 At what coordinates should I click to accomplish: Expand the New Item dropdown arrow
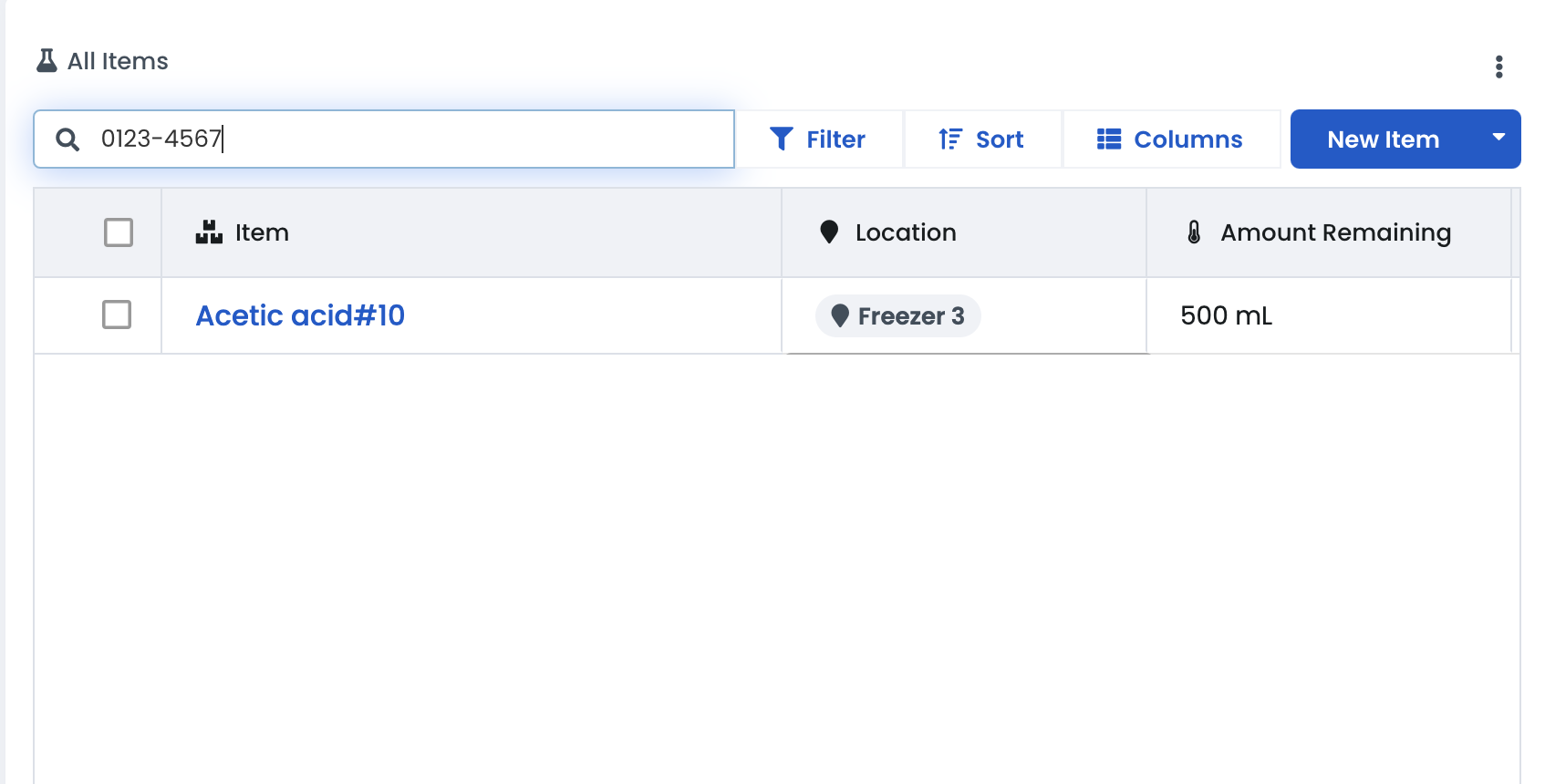[1498, 138]
